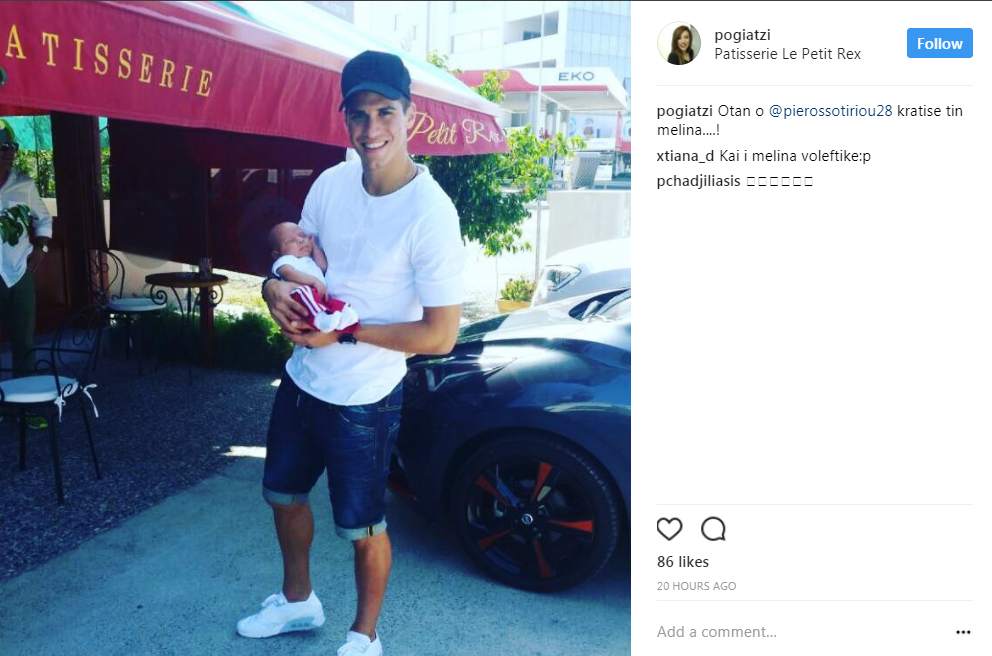
Task: Open pogiatzi's profile picture avatar
Action: pyautogui.click(x=679, y=44)
